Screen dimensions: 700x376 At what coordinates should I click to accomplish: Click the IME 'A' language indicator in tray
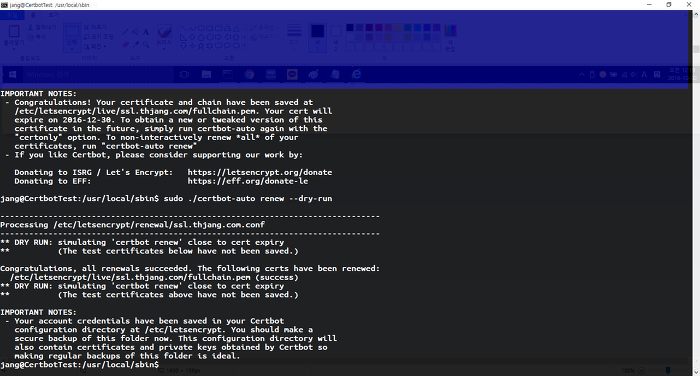pyautogui.click(x=644, y=75)
